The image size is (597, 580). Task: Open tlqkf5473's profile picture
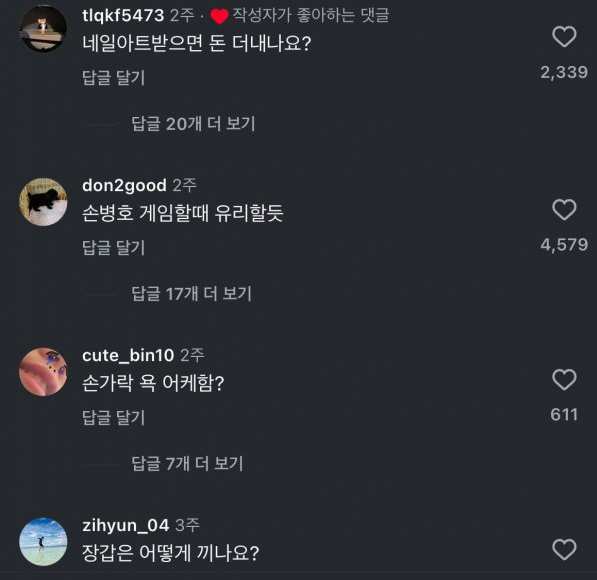click(43, 29)
